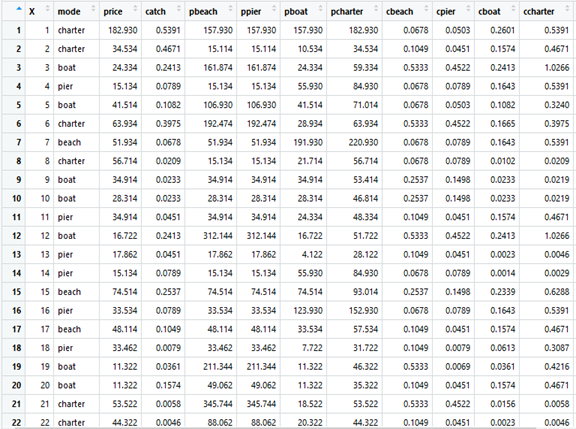
Task: Sort table by cpier column
Action: [453, 11]
